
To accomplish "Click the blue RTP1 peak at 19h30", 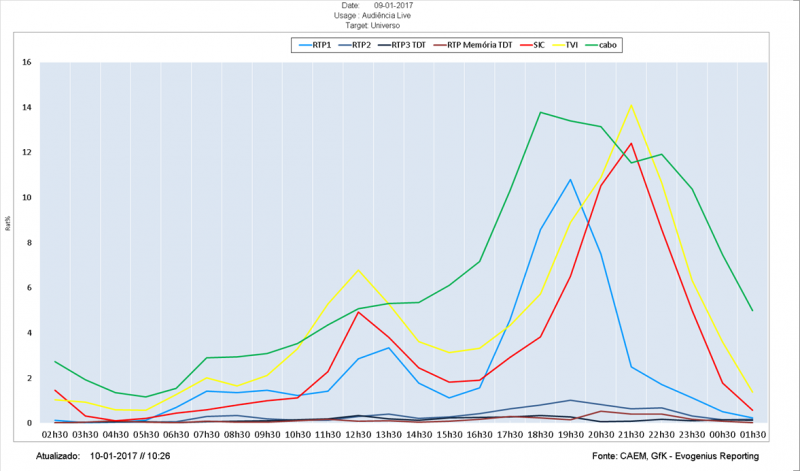I will point(570,180).
